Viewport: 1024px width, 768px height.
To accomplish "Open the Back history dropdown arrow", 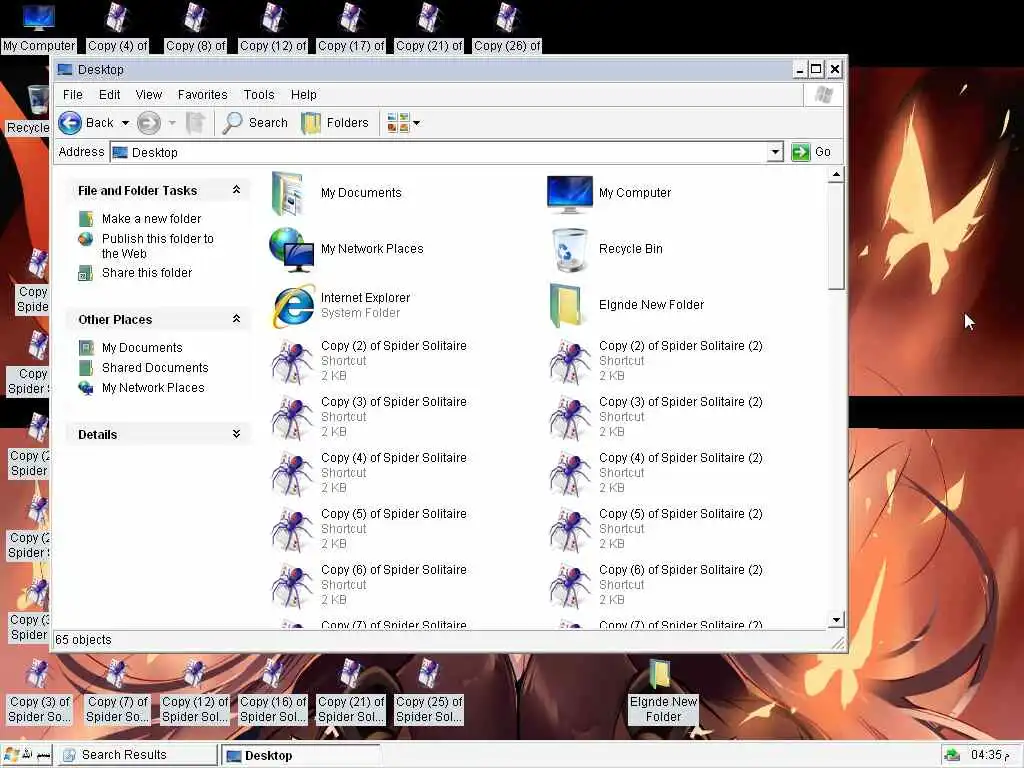I will [125, 123].
